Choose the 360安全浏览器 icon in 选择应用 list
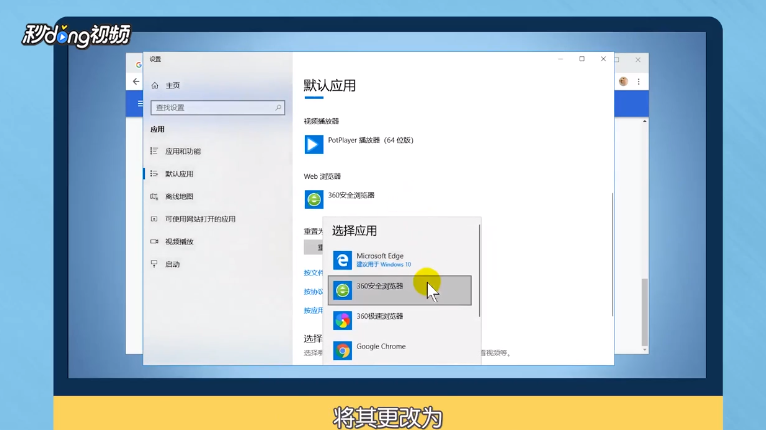 (x=342, y=290)
